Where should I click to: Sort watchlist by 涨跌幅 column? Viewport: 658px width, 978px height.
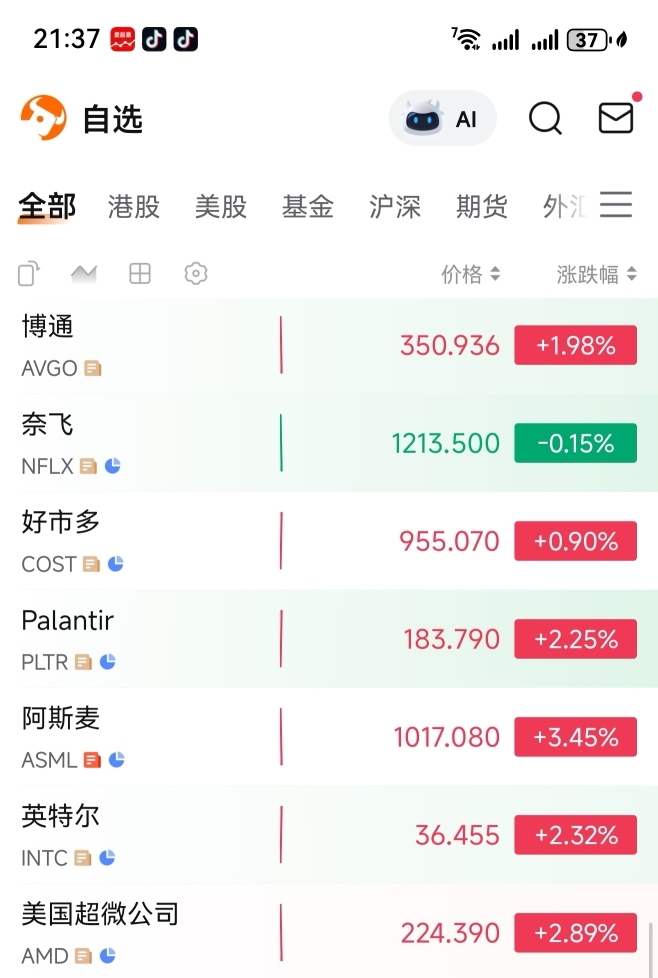[x=596, y=274]
